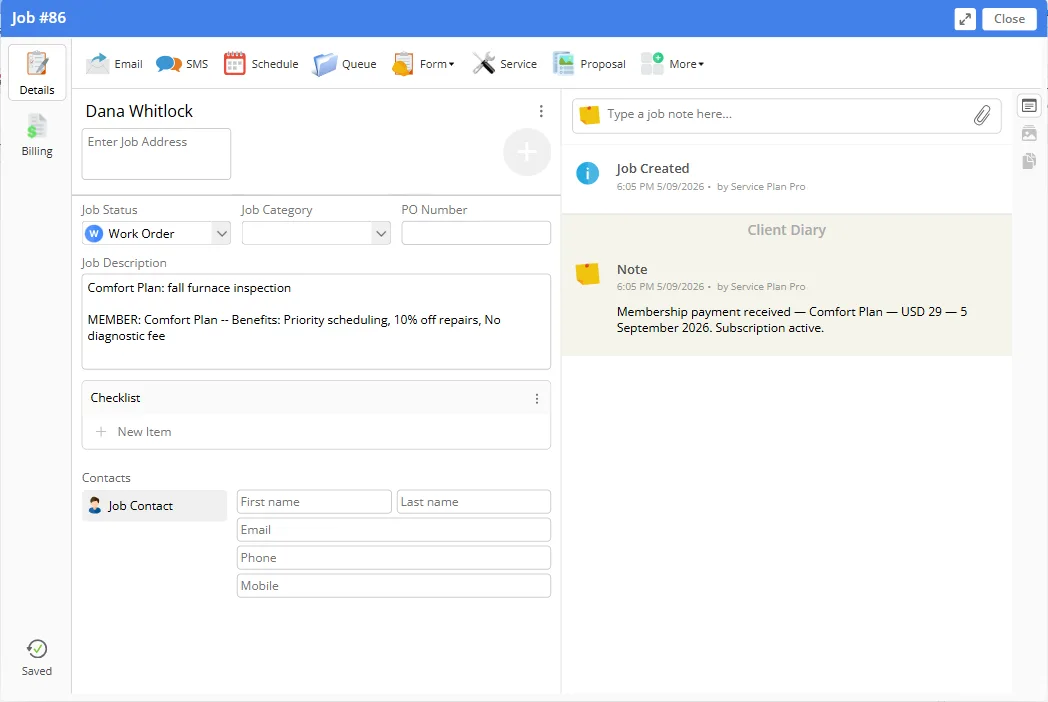Open the options menu beside Dana Whitlock
The width and height of the screenshot is (1048, 702).
tap(541, 111)
